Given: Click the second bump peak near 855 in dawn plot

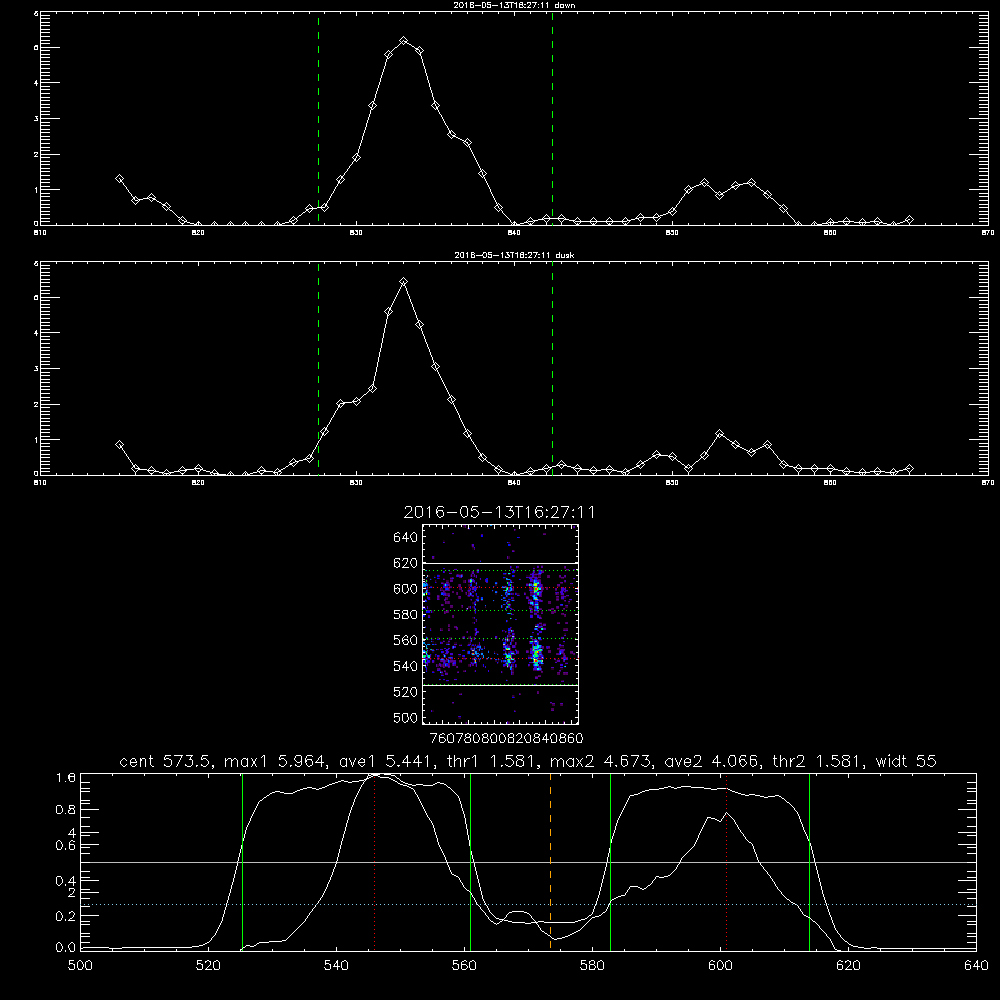Looking at the screenshot, I should [x=751, y=182].
